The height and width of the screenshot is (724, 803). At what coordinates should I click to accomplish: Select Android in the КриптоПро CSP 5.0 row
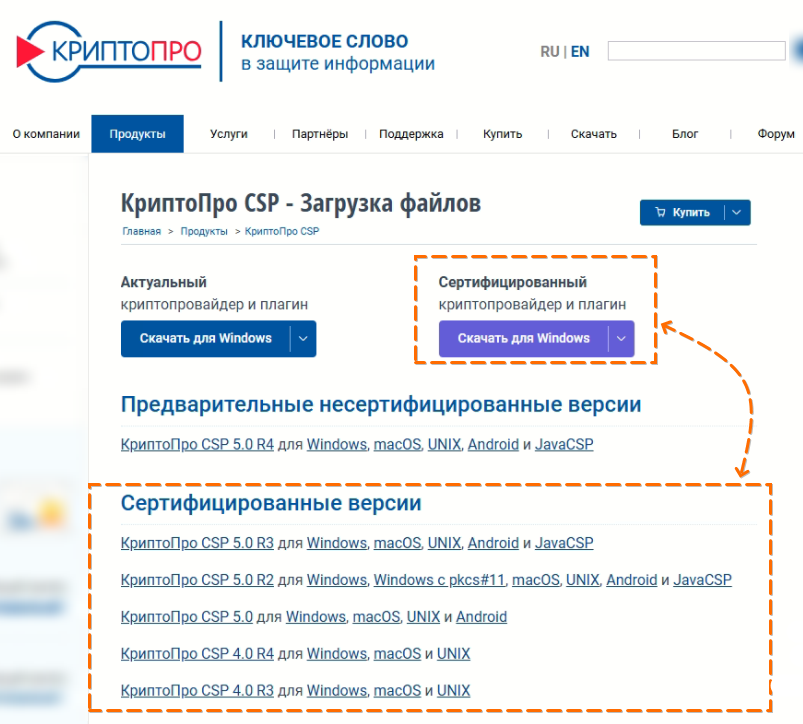[481, 616]
